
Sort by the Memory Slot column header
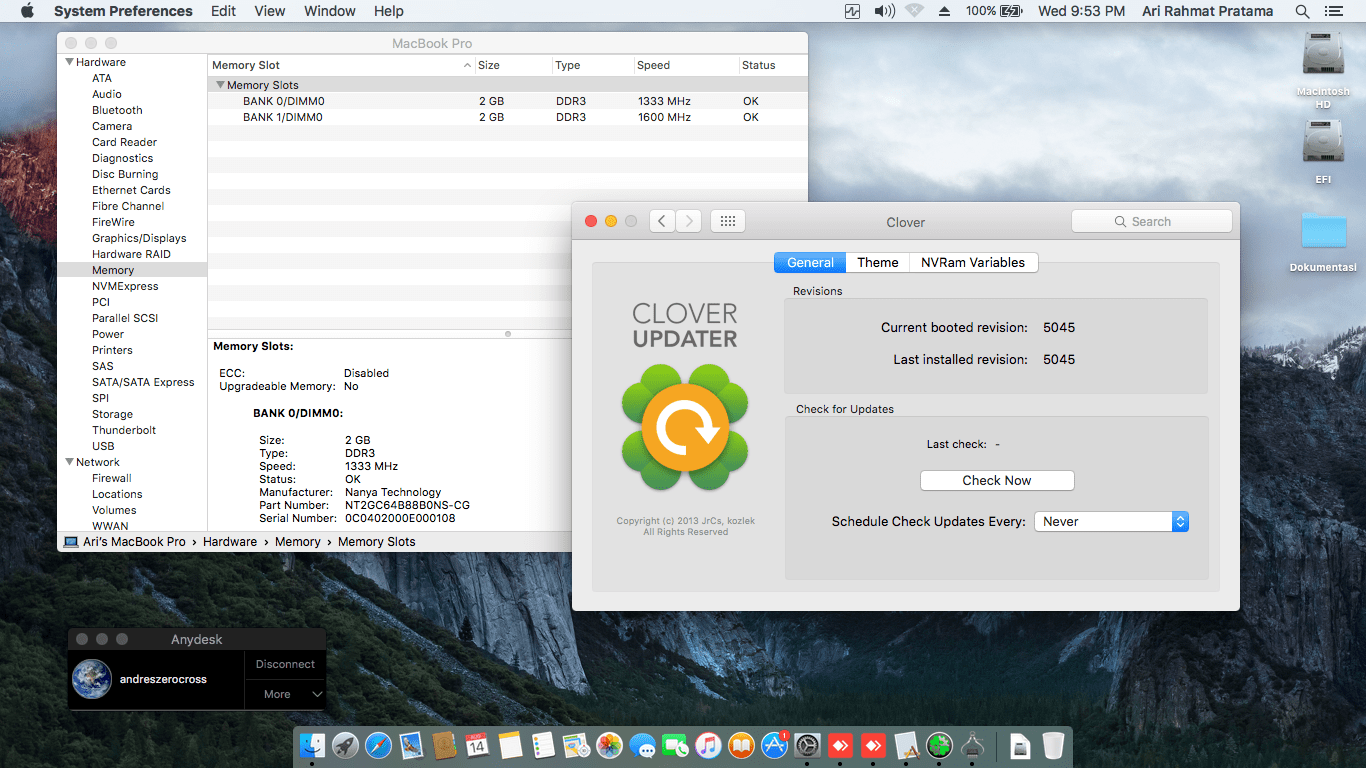[342, 65]
